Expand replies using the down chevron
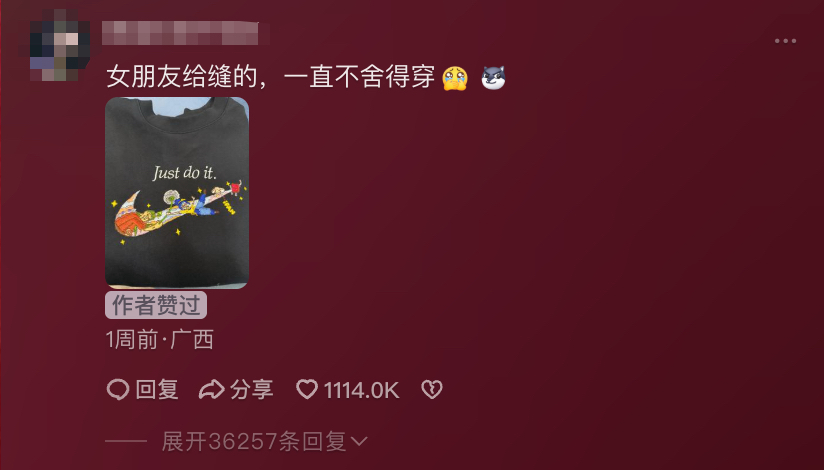The width and height of the screenshot is (824, 470). pyautogui.click(x=359, y=442)
